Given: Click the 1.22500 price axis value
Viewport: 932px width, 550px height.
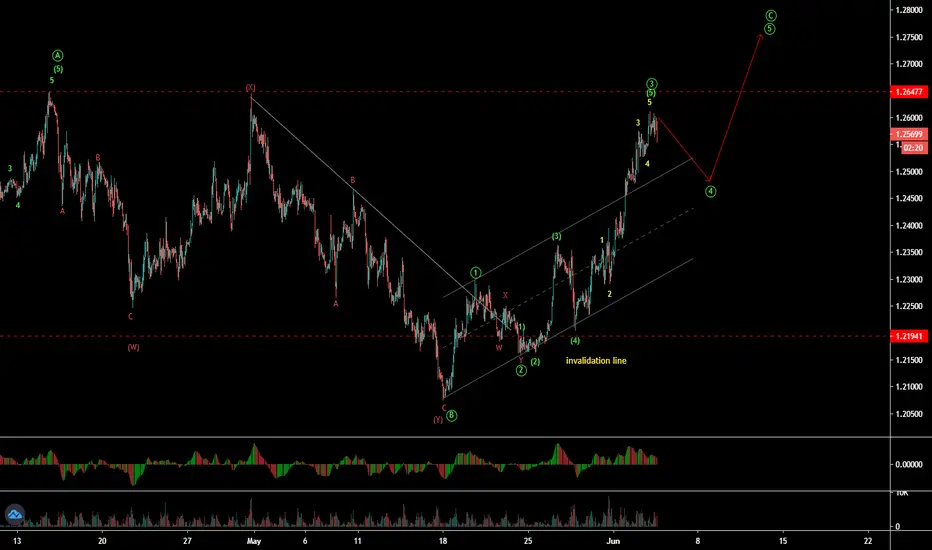Looking at the screenshot, I should click(x=909, y=306).
